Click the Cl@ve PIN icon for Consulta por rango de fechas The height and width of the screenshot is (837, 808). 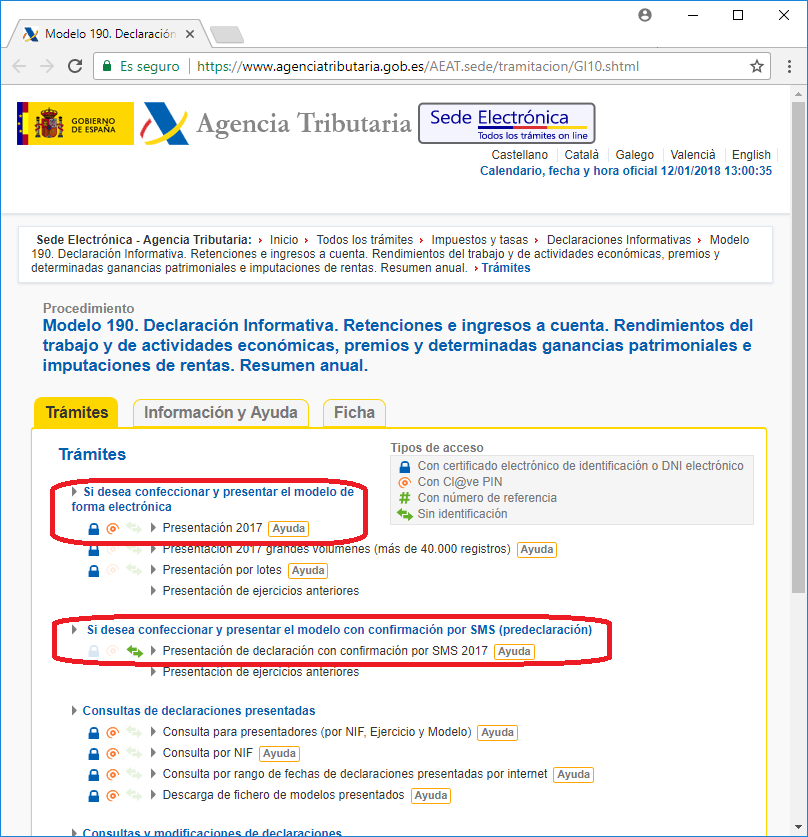[112, 775]
